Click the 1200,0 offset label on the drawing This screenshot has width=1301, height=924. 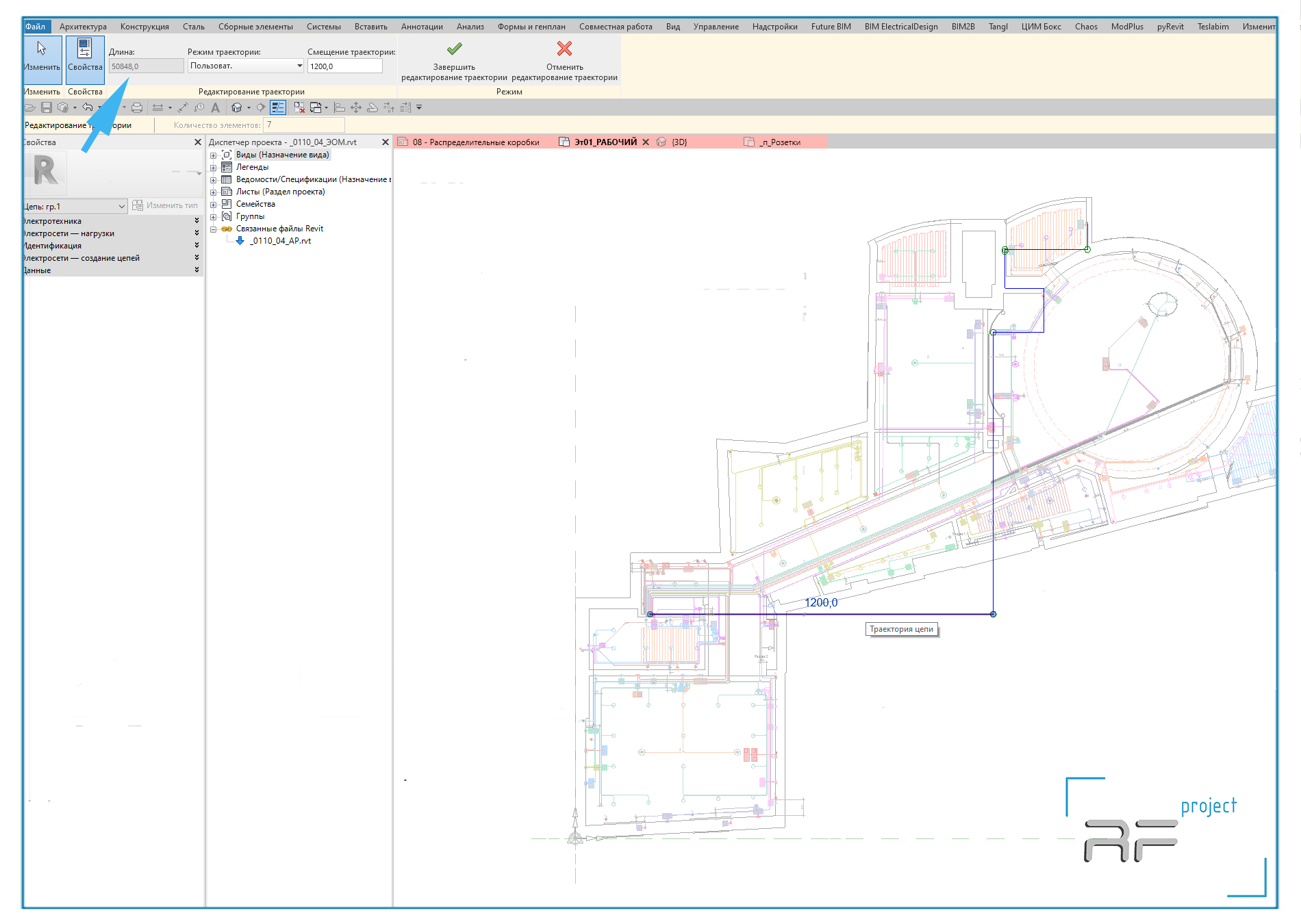820,603
